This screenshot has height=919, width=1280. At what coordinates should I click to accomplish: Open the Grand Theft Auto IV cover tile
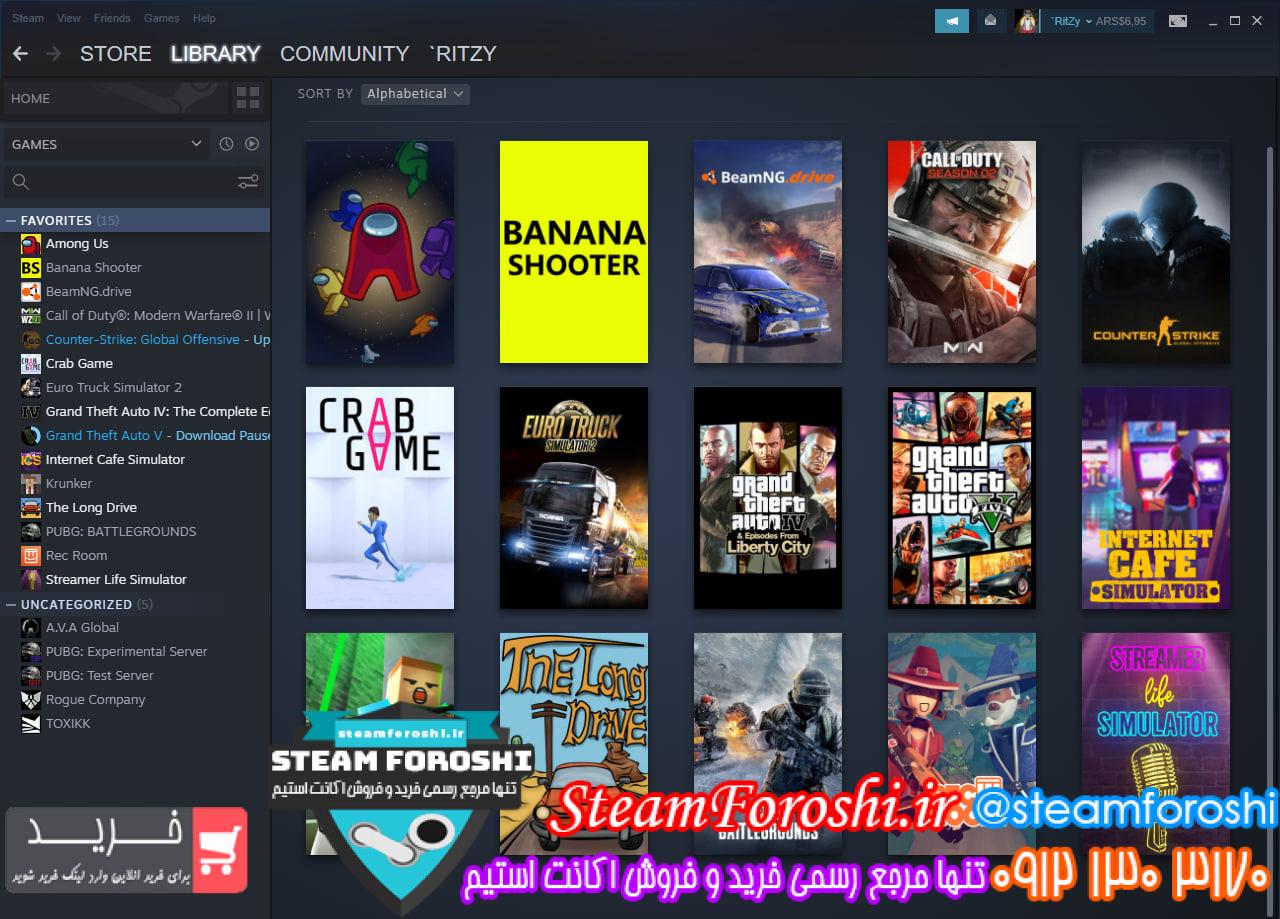coord(768,498)
